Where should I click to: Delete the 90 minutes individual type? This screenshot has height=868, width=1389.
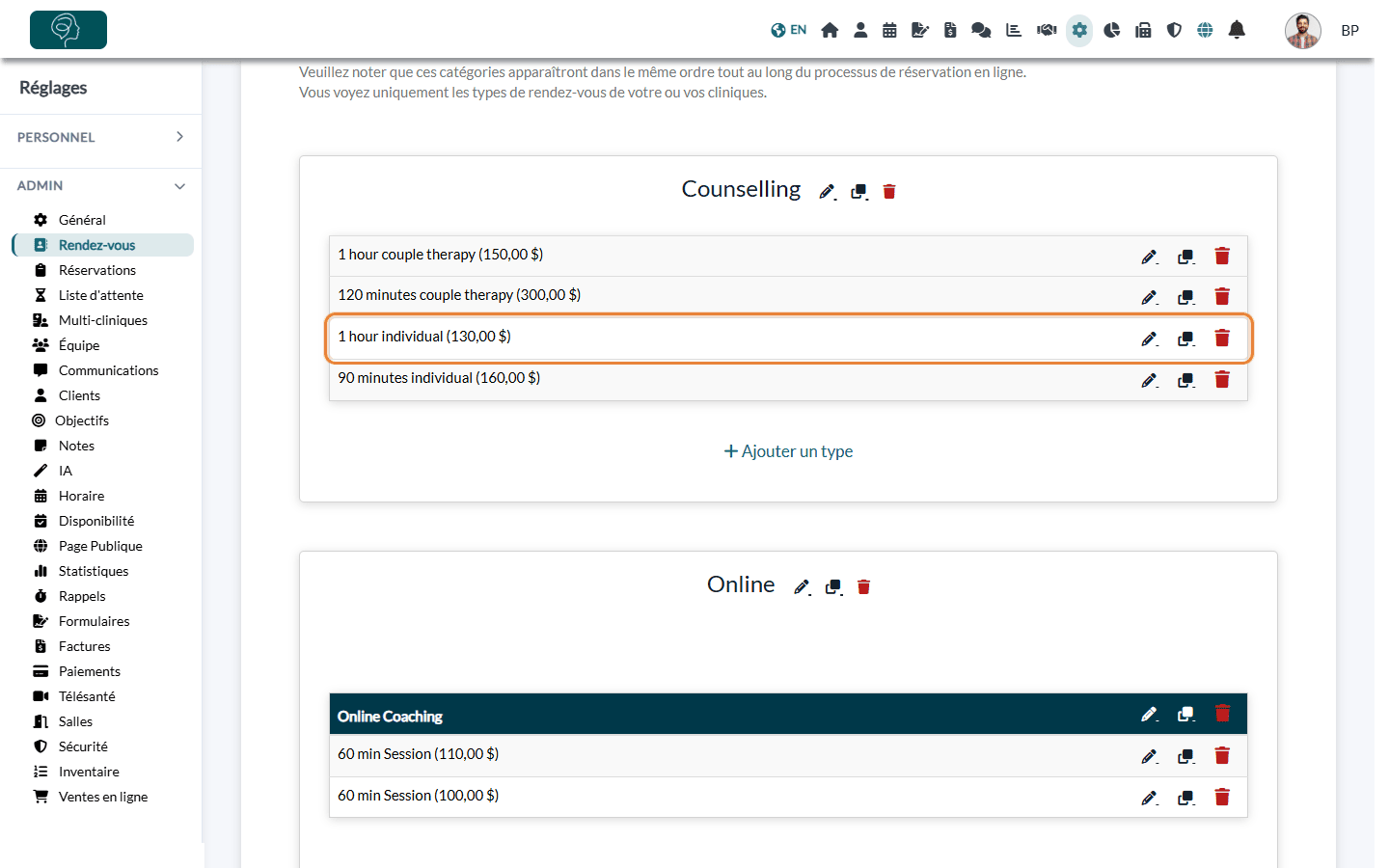click(1222, 379)
